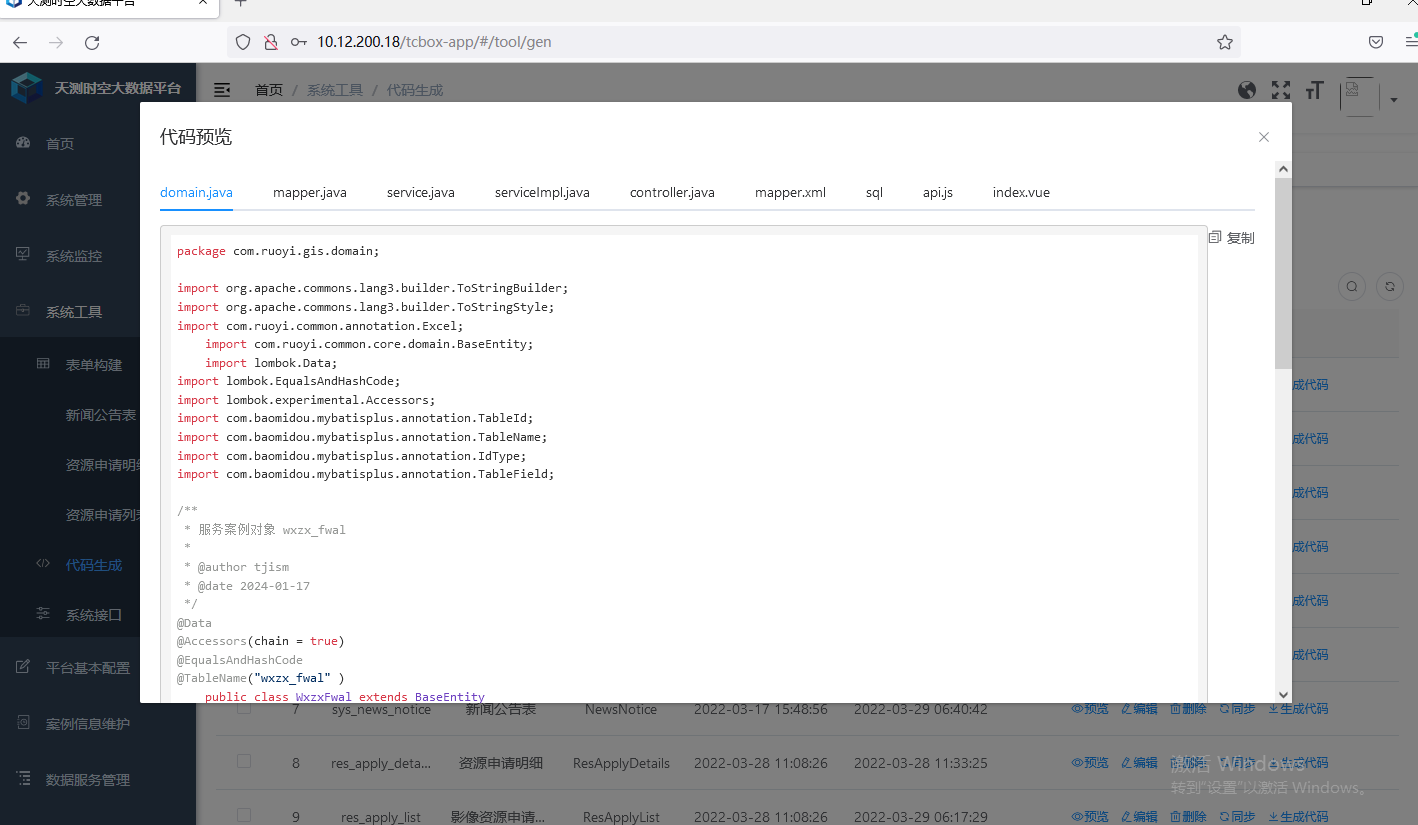
Task: Check the box for sys_news_notice row
Action: coord(244,708)
